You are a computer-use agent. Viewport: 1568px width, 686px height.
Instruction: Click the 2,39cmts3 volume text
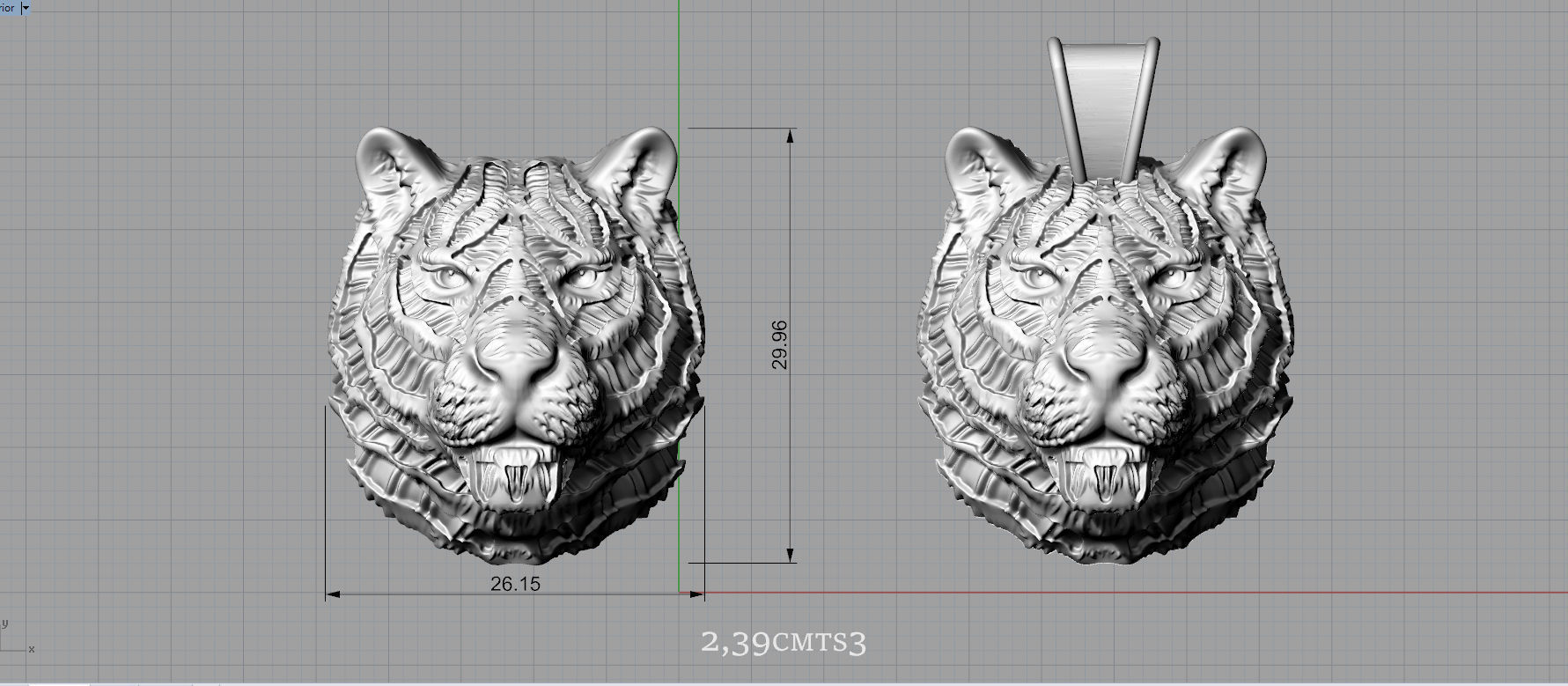[784, 642]
